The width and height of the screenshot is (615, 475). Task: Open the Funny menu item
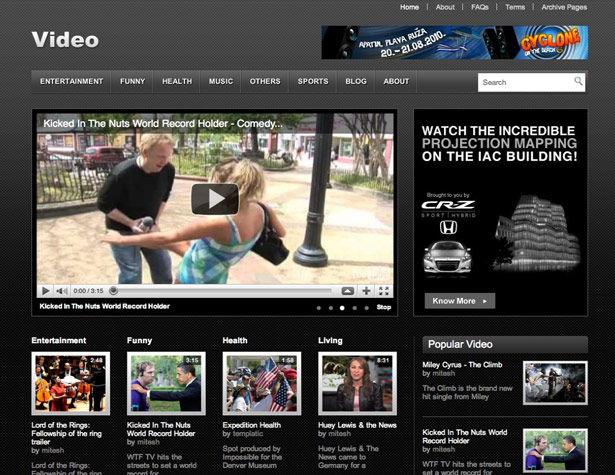tap(133, 81)
